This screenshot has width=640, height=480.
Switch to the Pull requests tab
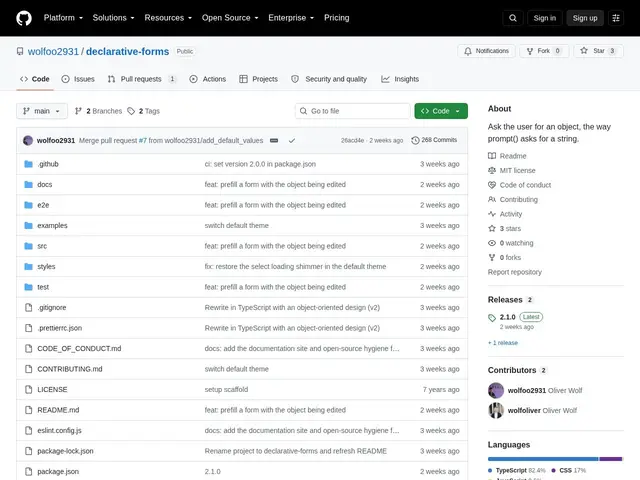(x=142, y=79)
